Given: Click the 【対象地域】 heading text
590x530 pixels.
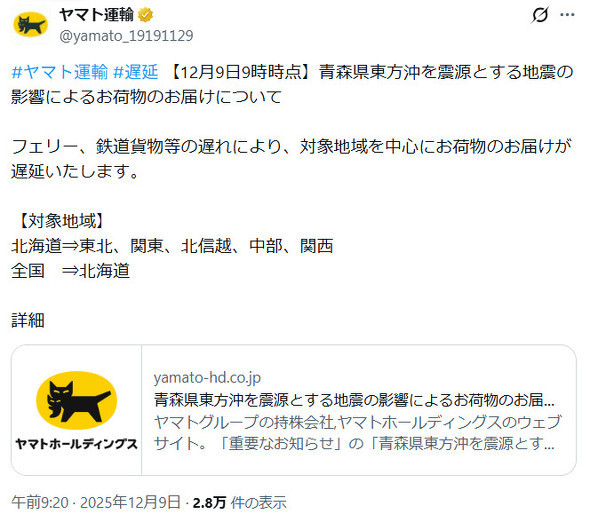Looking at the screenshot, I should [58, 221].
